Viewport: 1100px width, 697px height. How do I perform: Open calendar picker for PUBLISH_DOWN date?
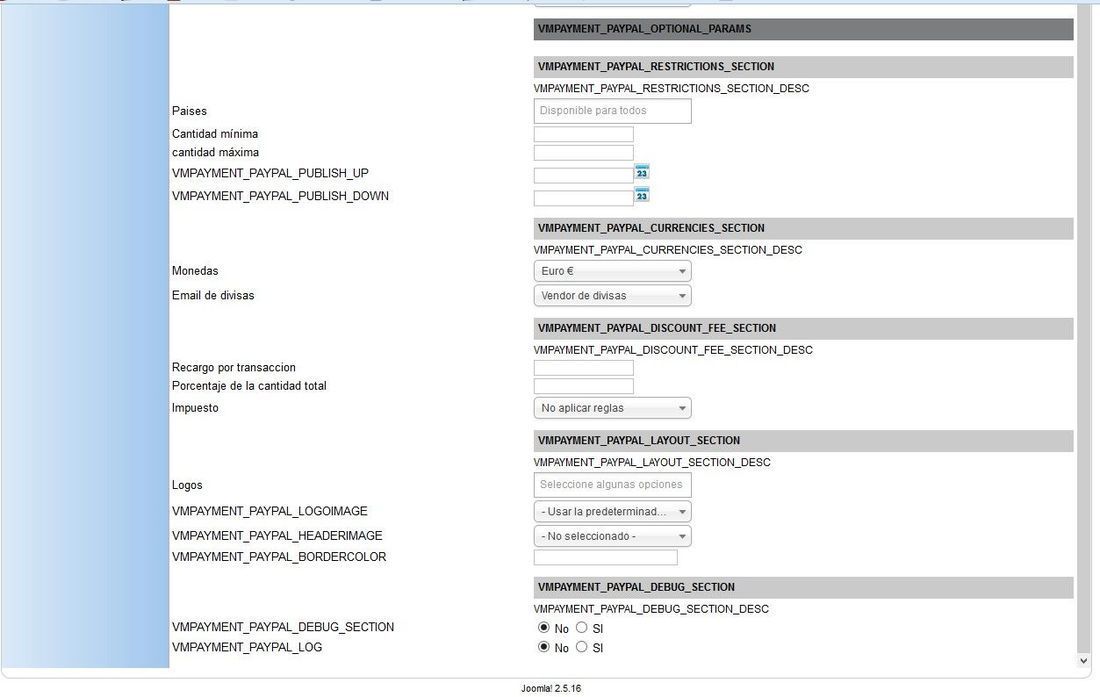click(x=642, y=195)
